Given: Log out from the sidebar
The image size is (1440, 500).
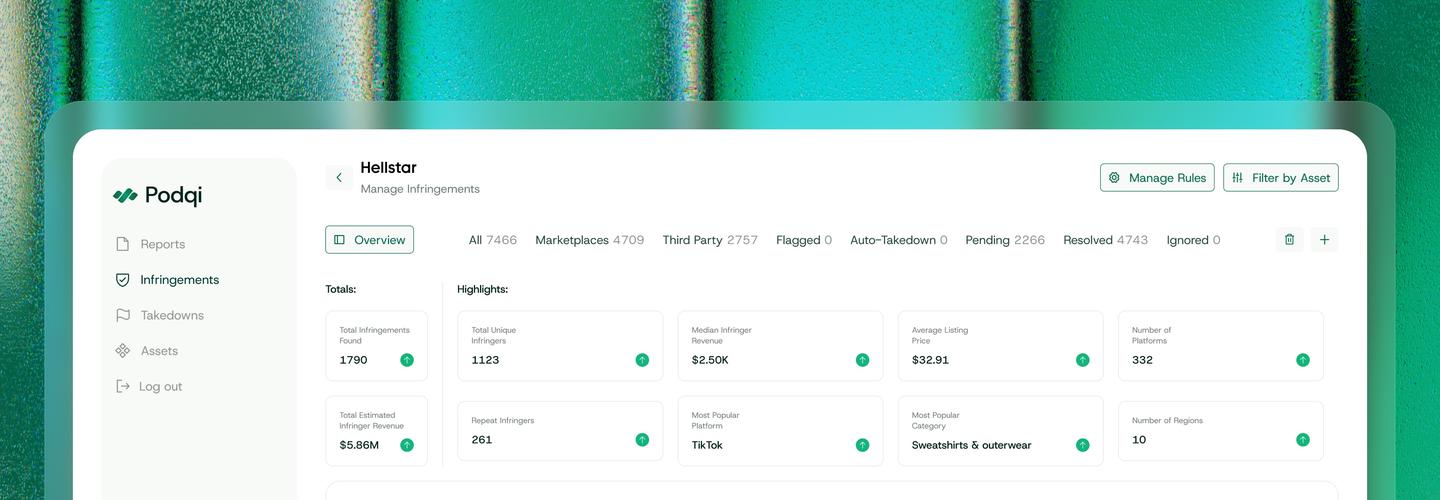Looking at the screenshot, I should 159,387.
